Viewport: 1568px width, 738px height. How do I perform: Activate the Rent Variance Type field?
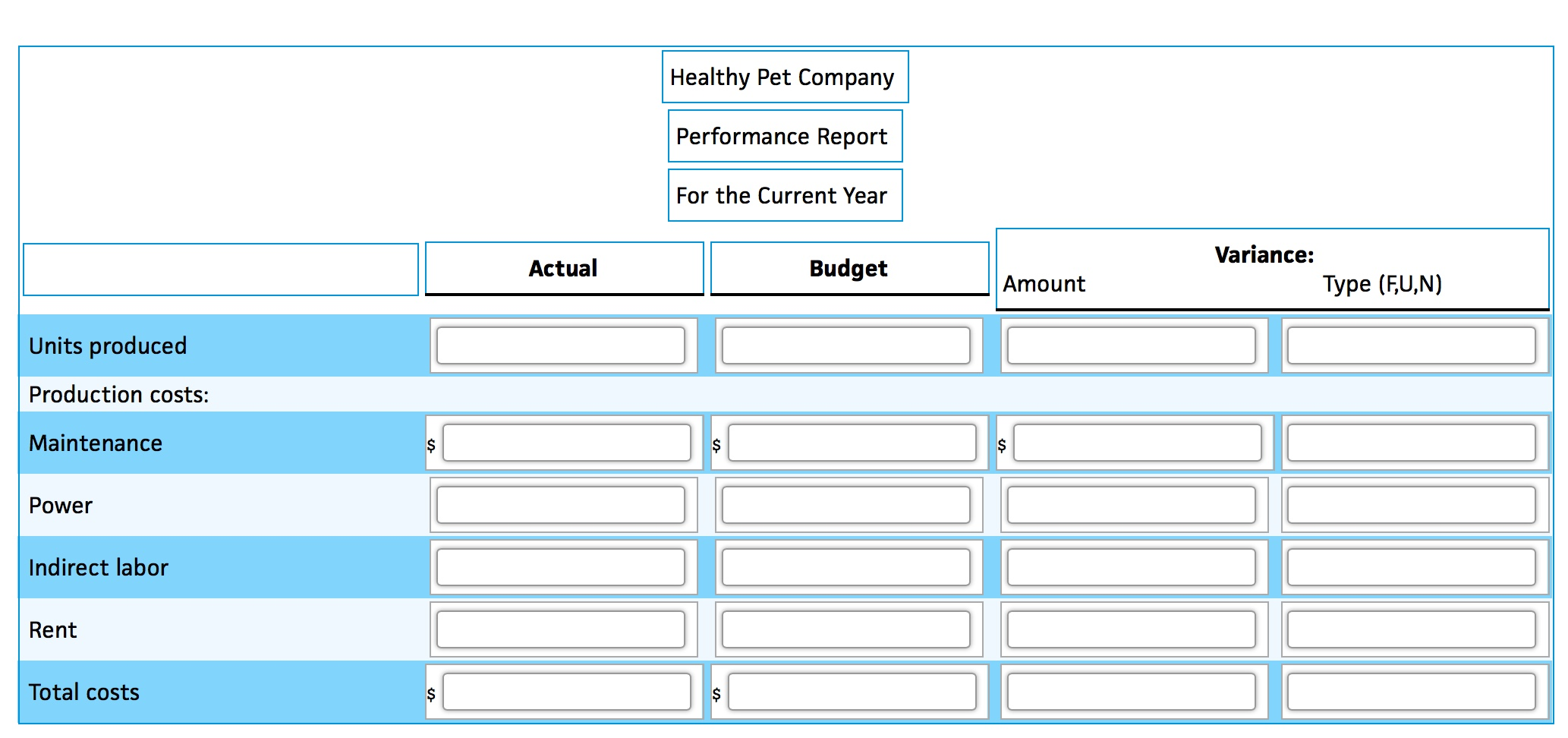point(1412,629)
